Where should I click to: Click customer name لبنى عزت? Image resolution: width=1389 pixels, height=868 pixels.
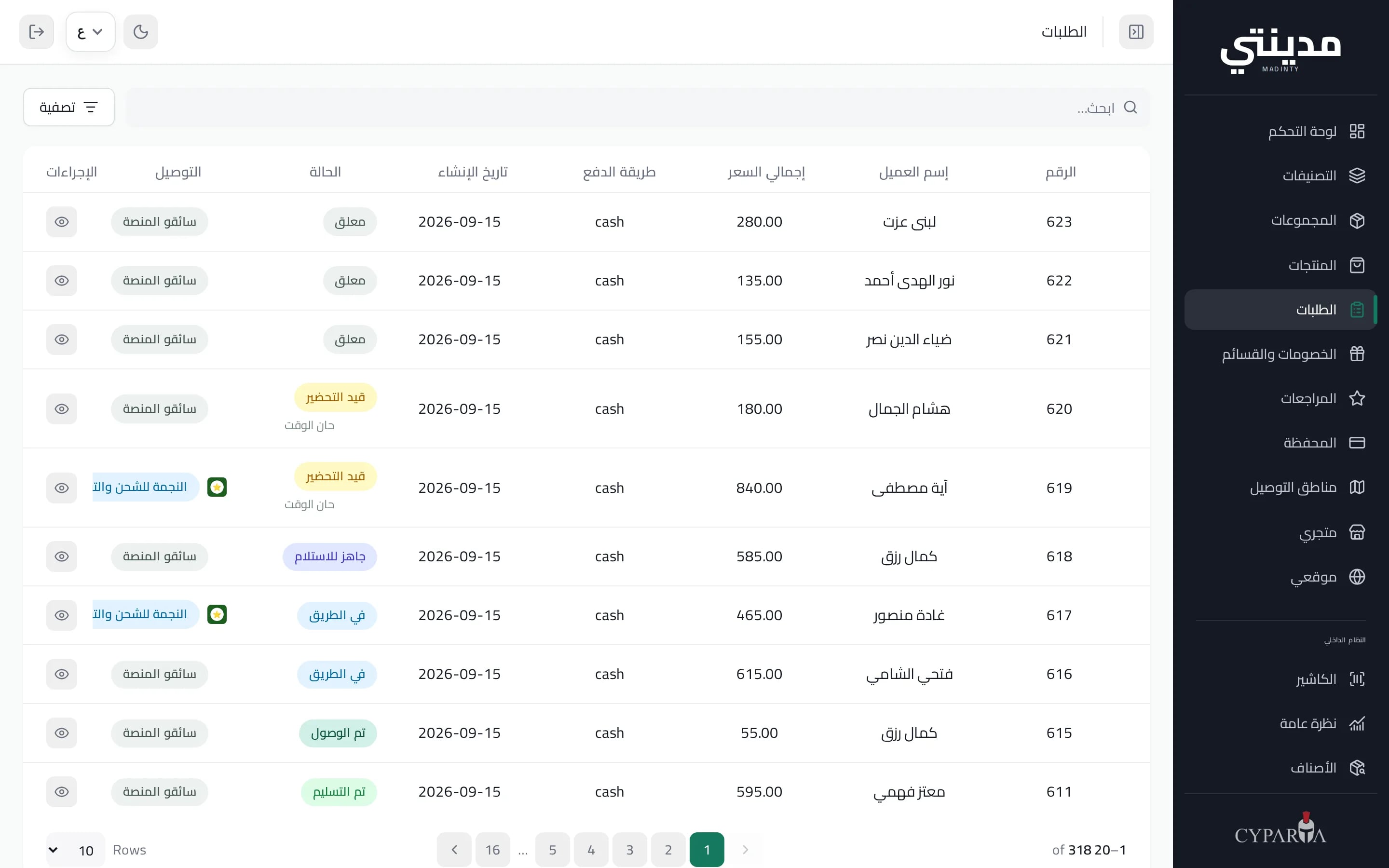pos(909,222)
